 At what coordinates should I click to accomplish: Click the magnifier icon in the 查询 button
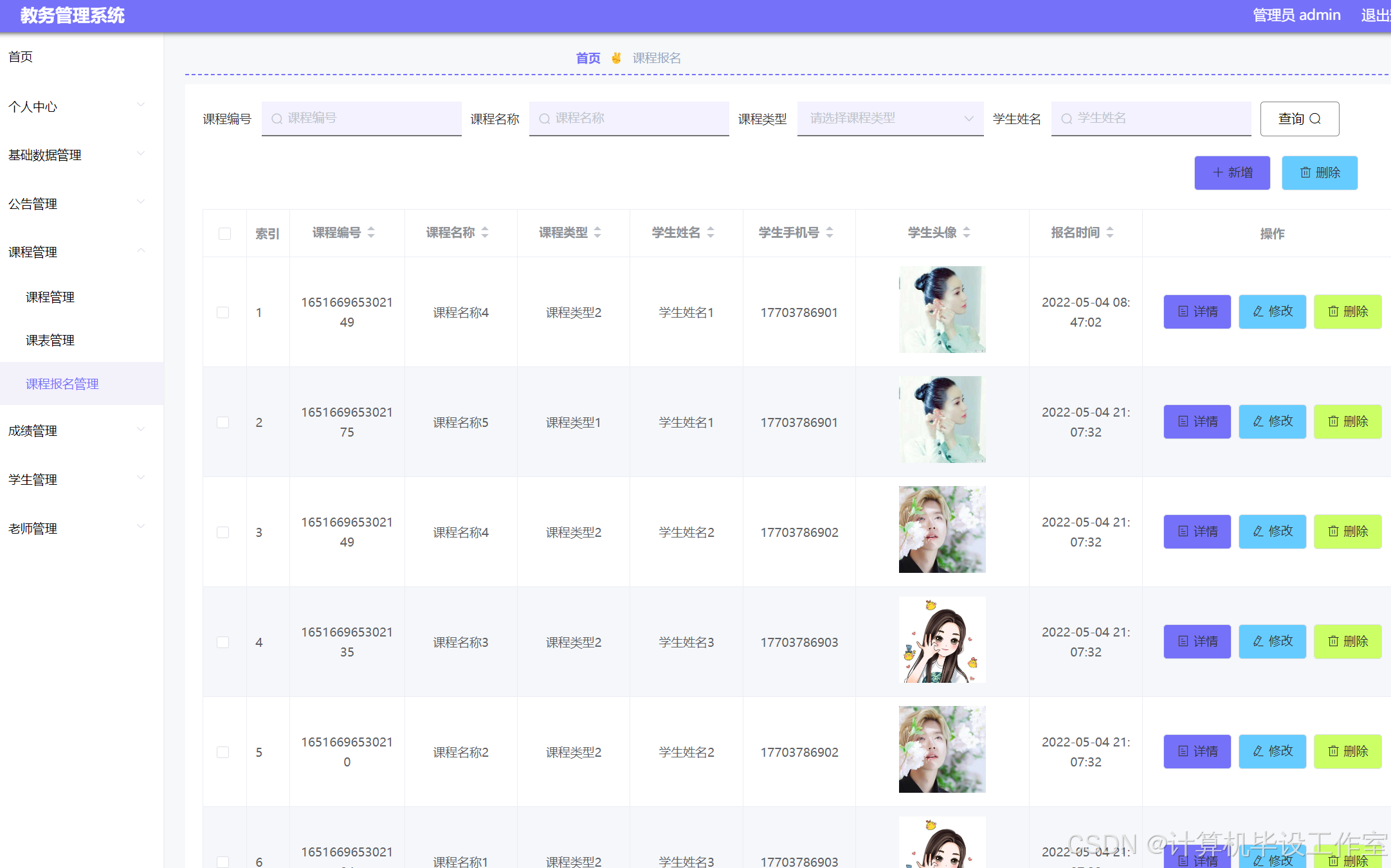(x=1316, y=118)
